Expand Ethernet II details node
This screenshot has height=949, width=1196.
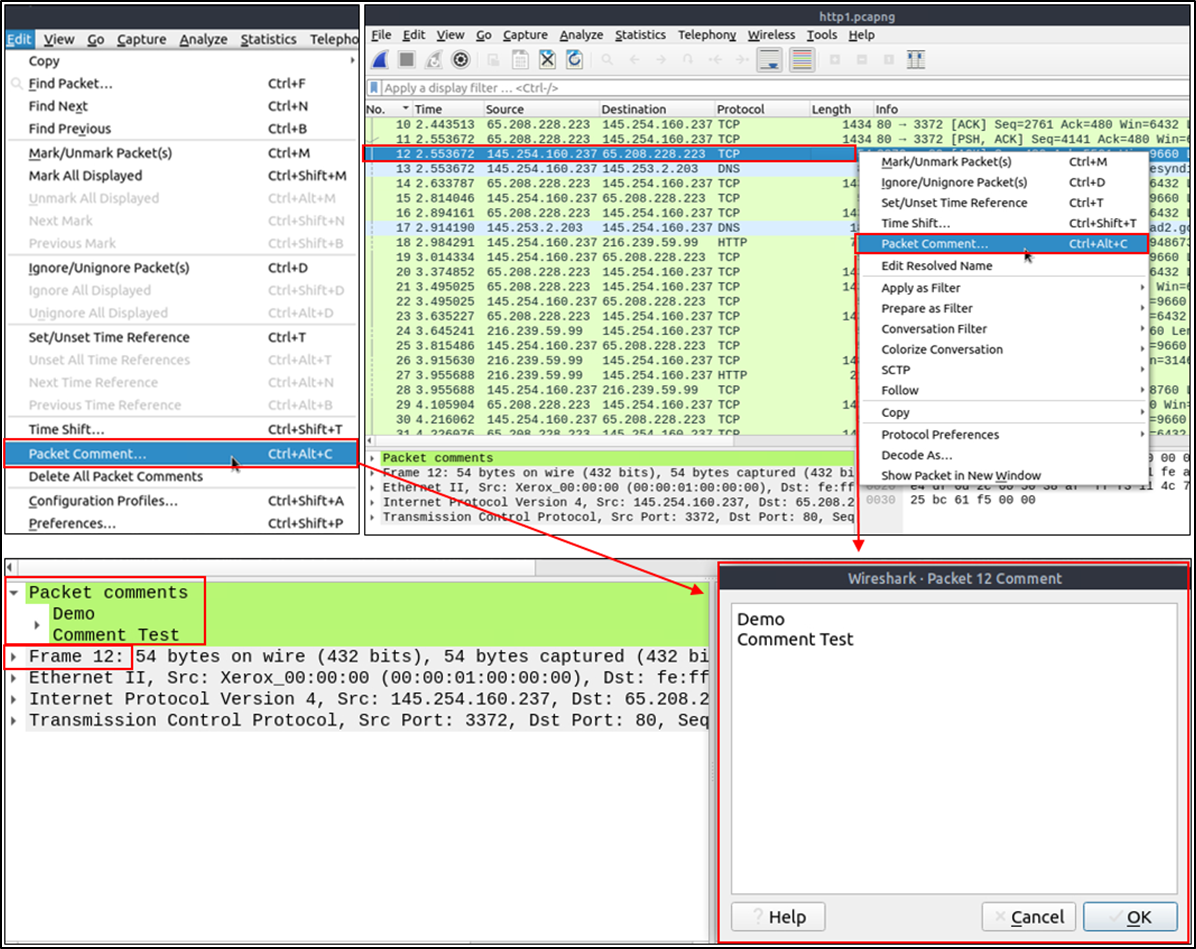[x=14, y=677]
